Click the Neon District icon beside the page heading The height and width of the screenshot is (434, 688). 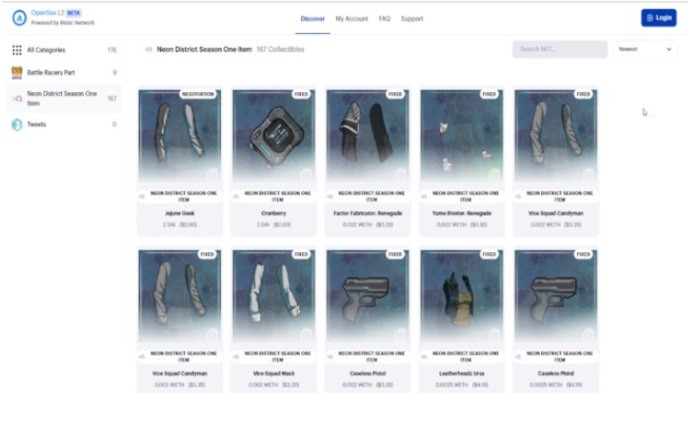click(x=149, y=50)
